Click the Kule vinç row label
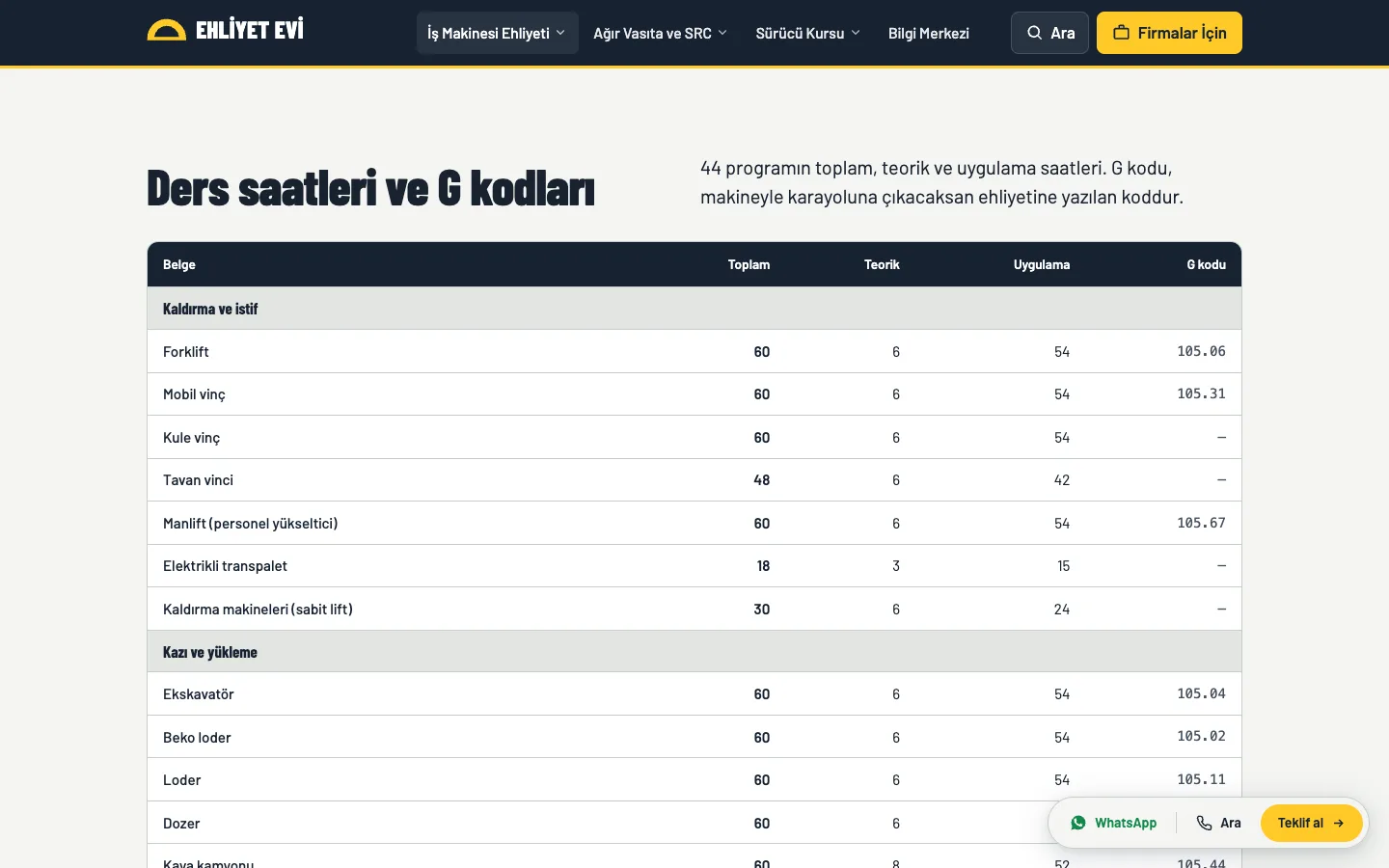 [191, 438]
